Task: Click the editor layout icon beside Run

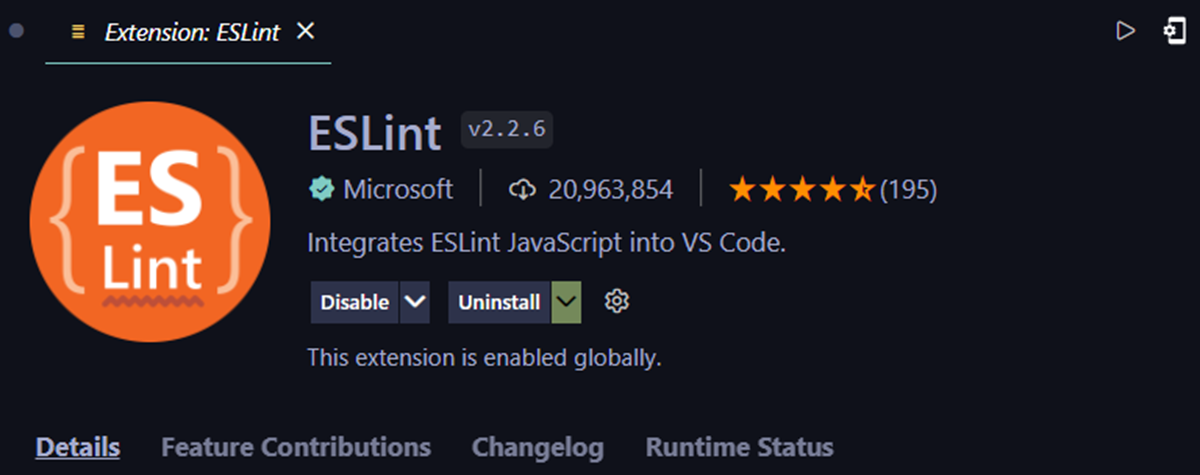Action: (1174, 32)
